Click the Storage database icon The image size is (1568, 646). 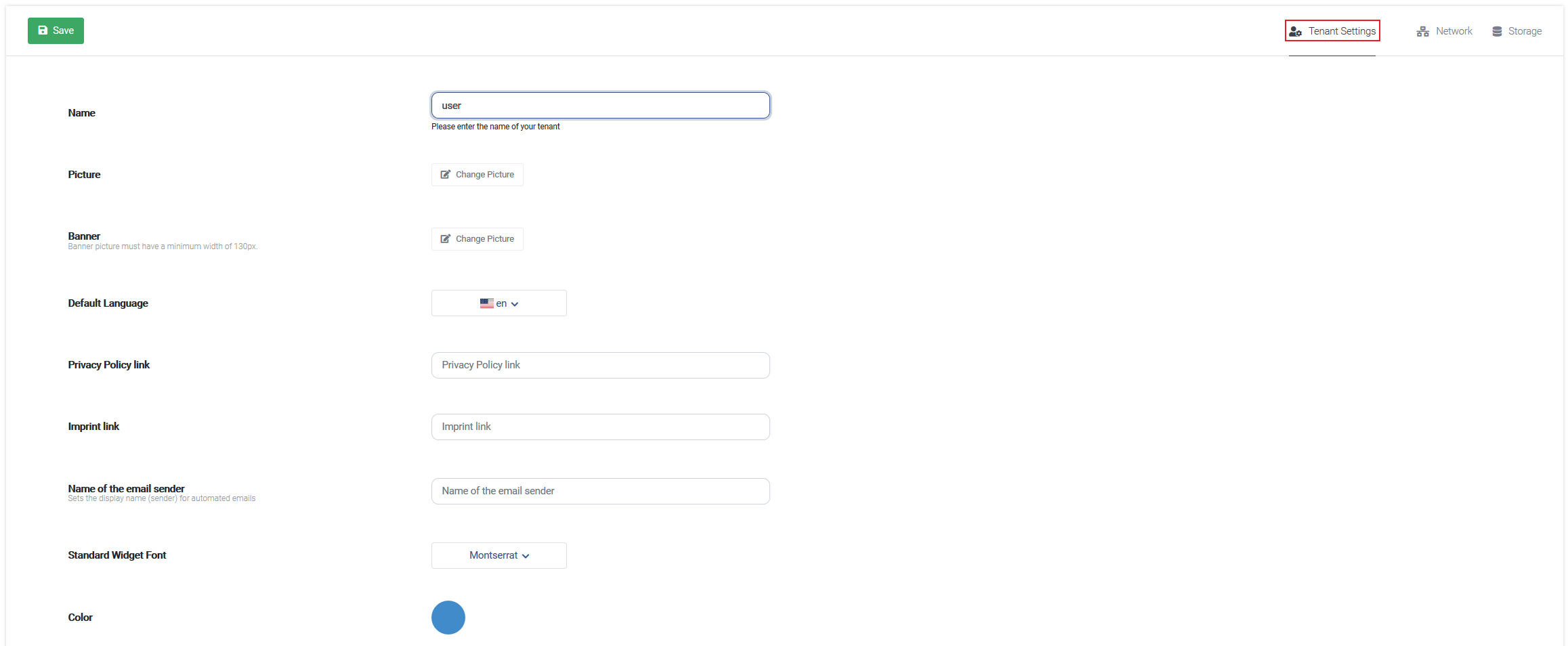point(1497,31)
